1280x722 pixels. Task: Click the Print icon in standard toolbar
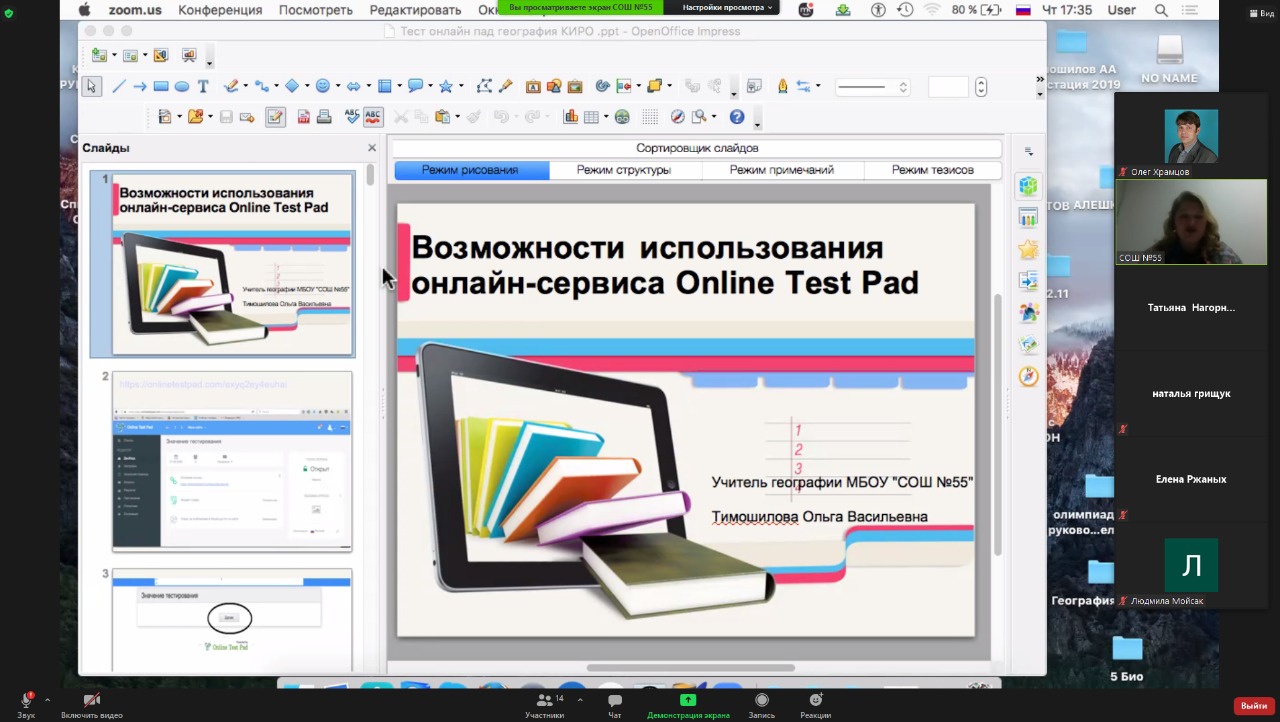pos(324,117)
